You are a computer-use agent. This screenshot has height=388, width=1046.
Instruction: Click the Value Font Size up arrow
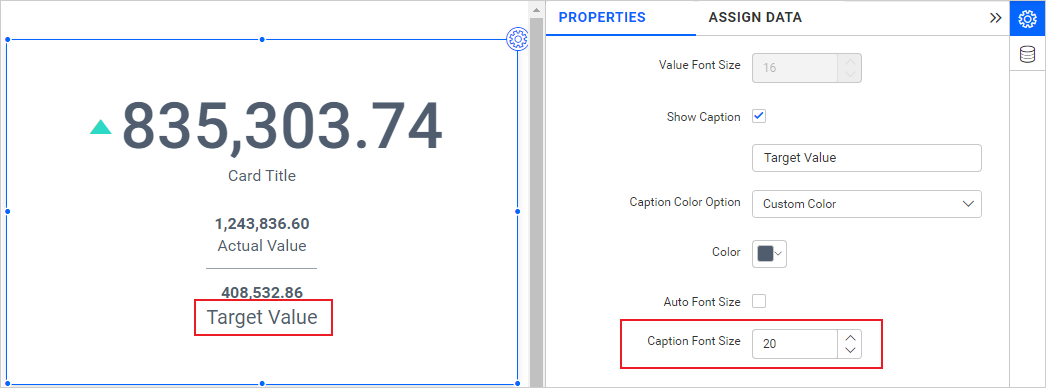click(850, 61)
